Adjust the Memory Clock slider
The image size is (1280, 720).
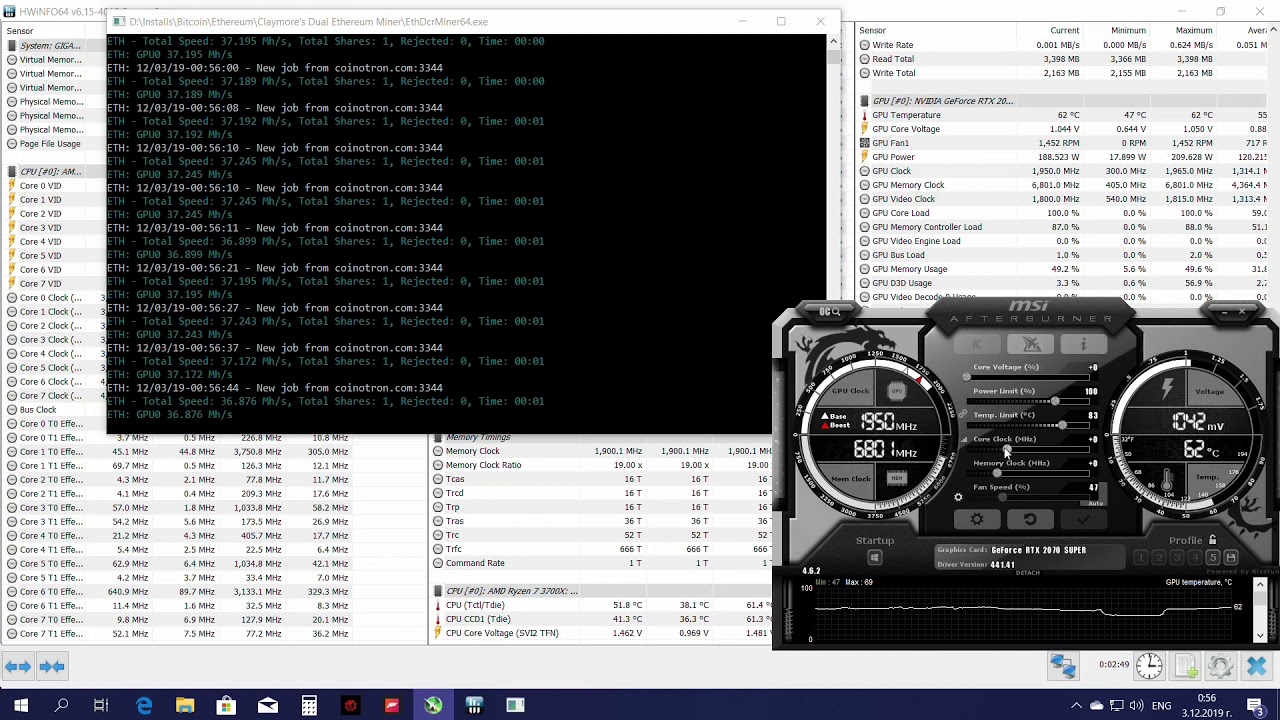(1030, 473)
